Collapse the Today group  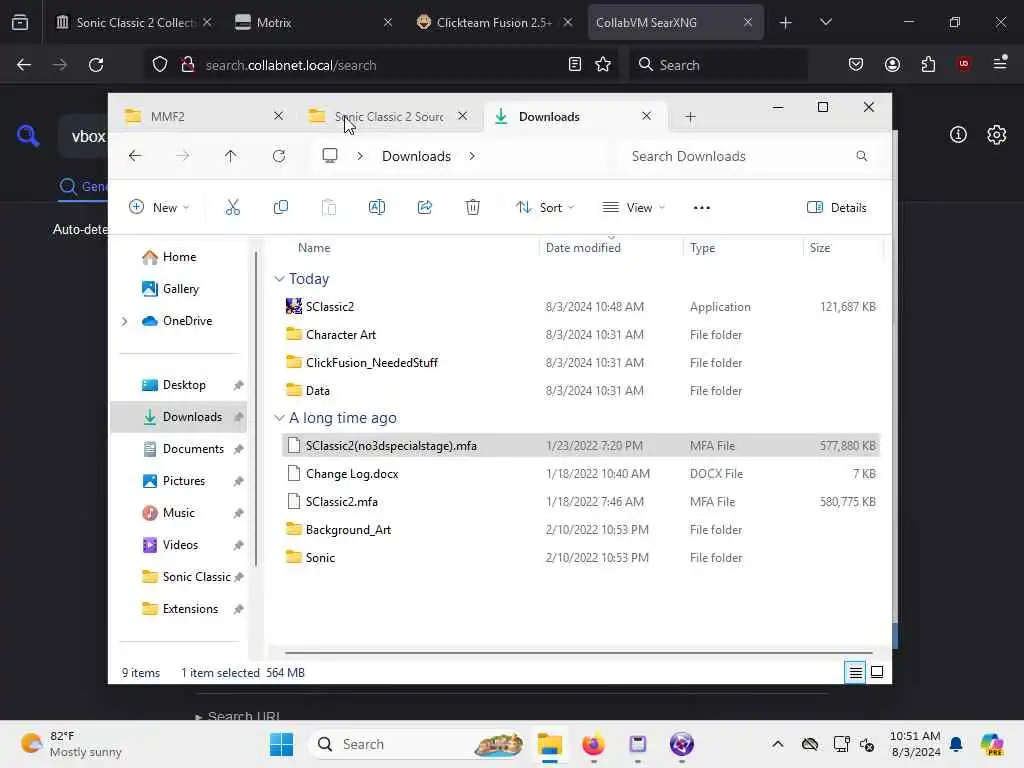tap(280, 279)
